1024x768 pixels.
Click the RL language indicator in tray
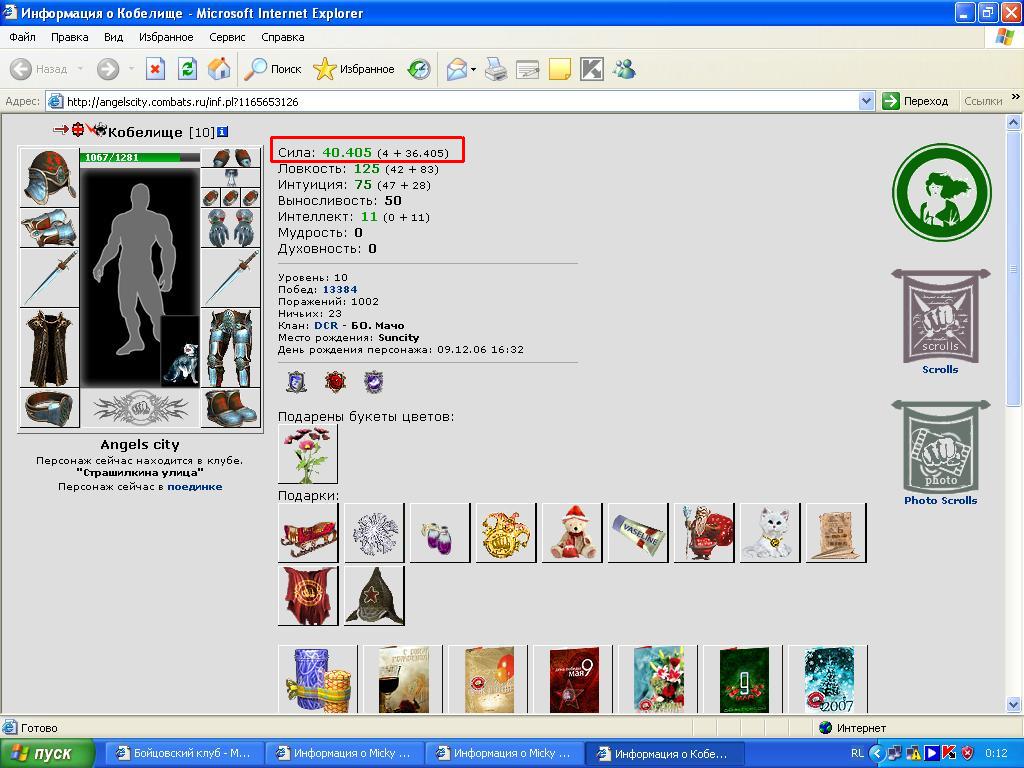[857, 753]
